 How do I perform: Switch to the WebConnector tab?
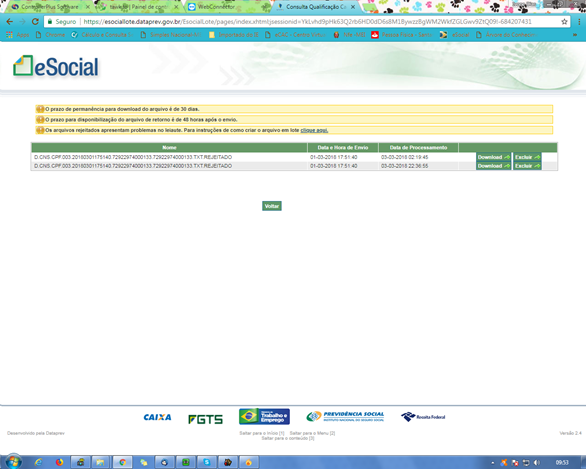tap(216, 7)
